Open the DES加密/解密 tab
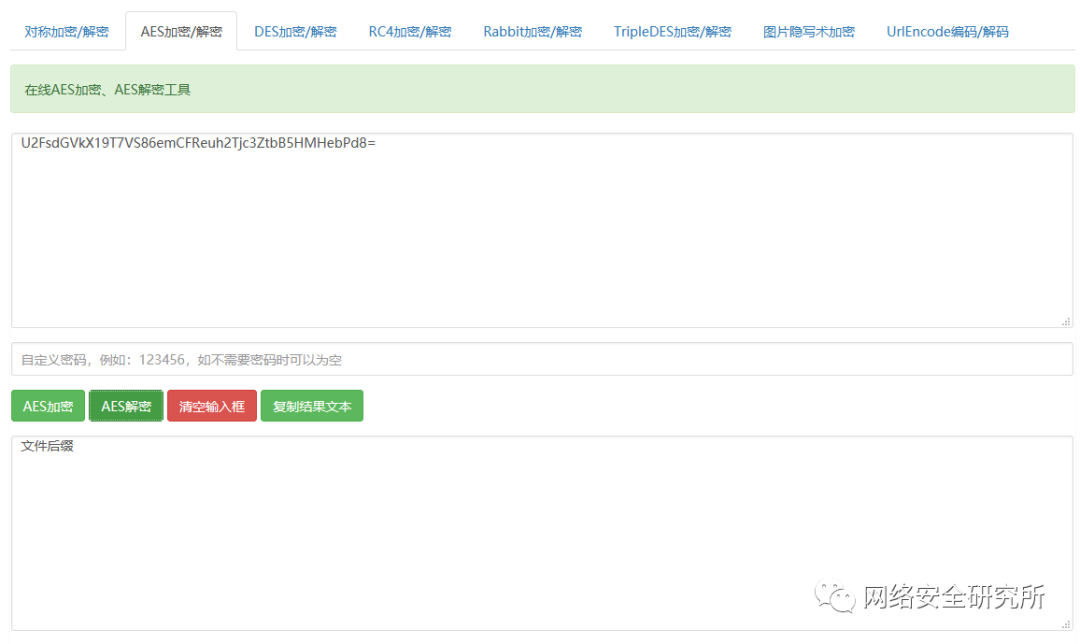The width and height of the screenshot is (1080, 644). [x=295, y=31]
